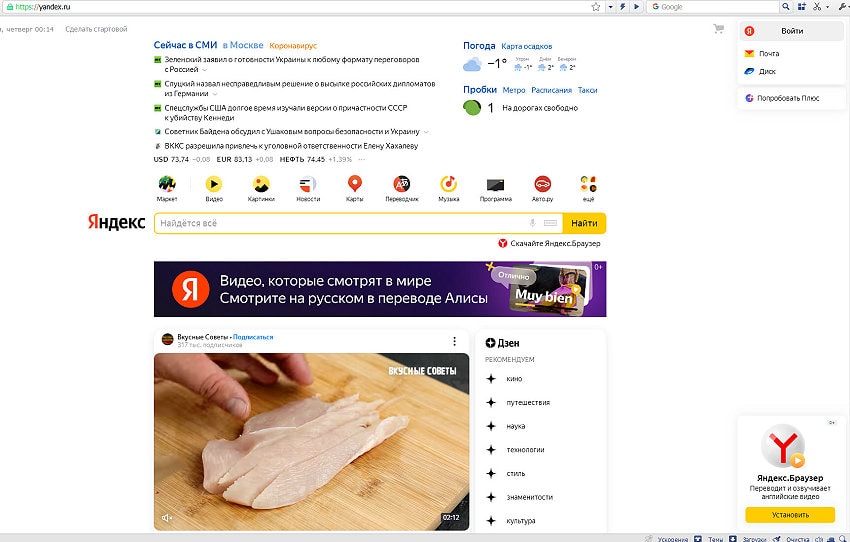
Task: Activate voice search microphone icon
Action: coord(532,223)
